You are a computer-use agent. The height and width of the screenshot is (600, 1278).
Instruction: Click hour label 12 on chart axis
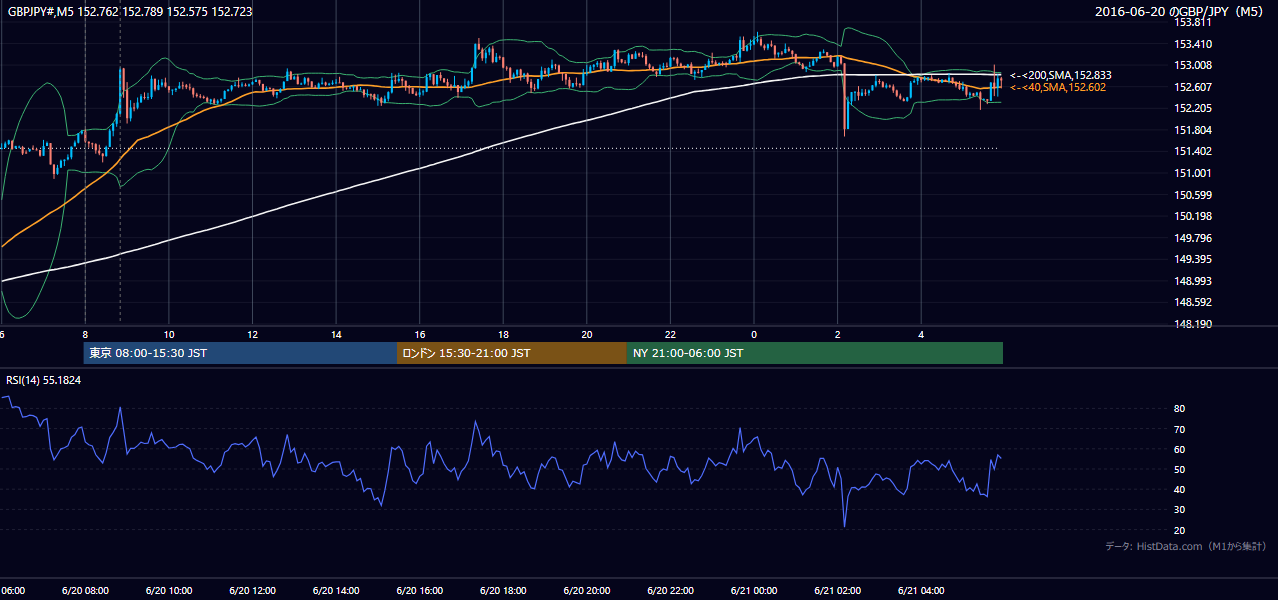pos(253,335)
